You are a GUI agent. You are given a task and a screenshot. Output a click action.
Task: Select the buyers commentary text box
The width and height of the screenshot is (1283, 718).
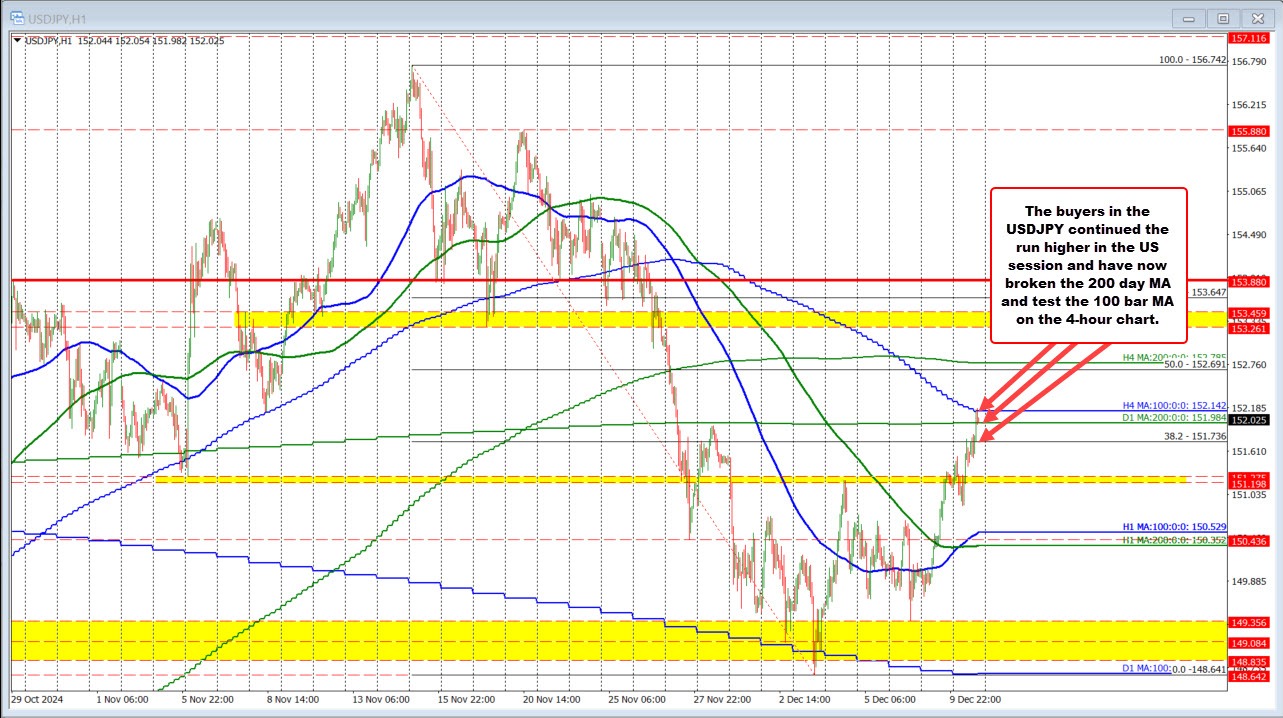pos(1087,265)
